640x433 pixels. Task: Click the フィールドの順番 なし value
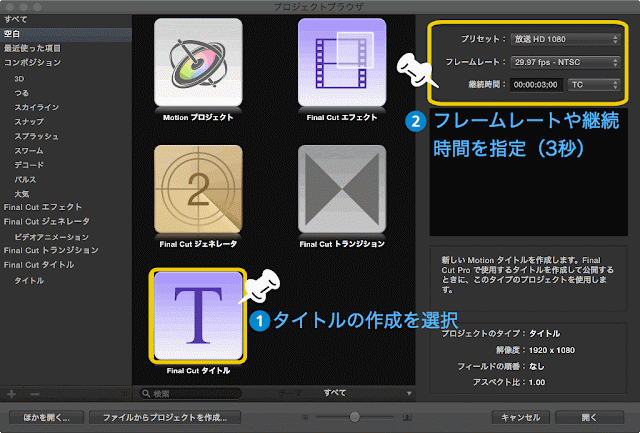(537, 366)
